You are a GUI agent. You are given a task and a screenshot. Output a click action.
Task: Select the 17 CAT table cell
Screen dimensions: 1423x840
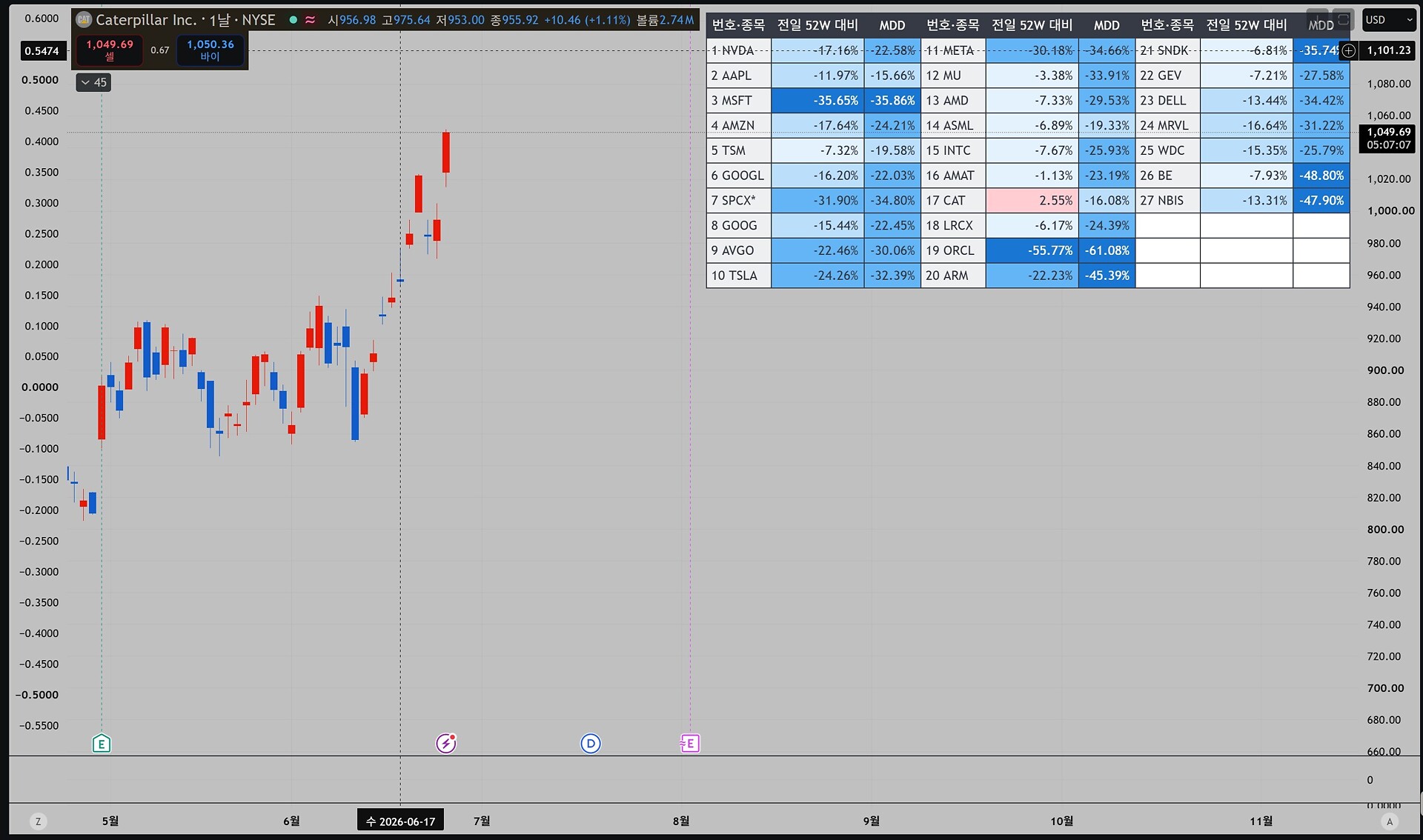coord(953,201)
